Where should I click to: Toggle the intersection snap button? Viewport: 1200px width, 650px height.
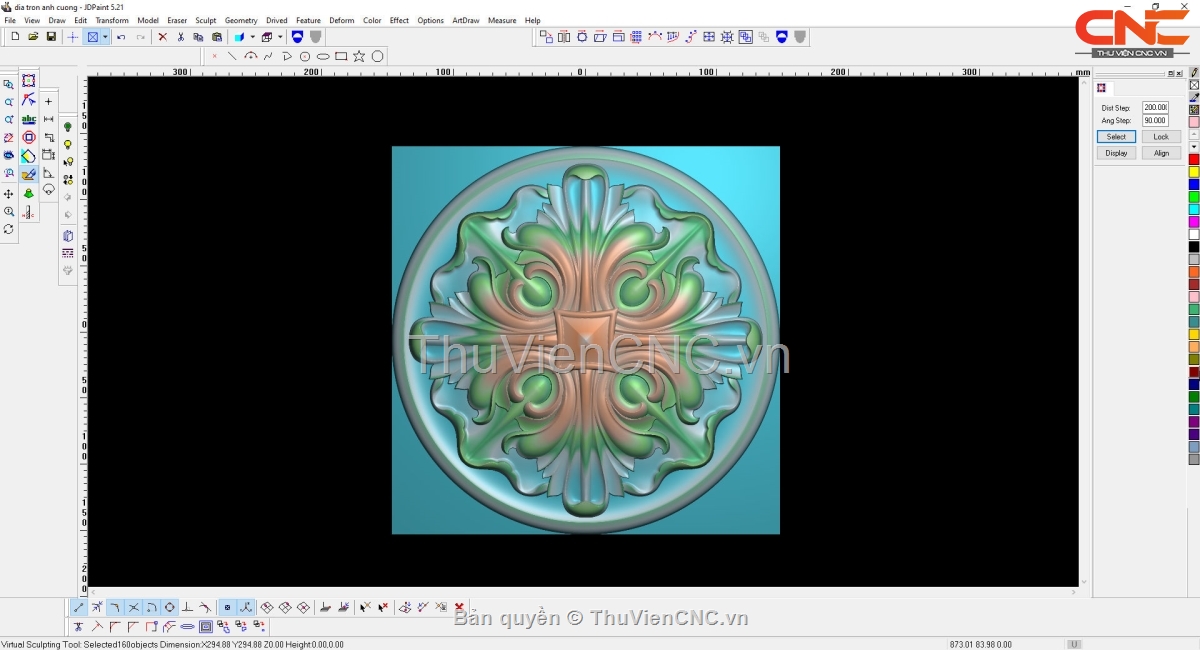coord(133,607)
